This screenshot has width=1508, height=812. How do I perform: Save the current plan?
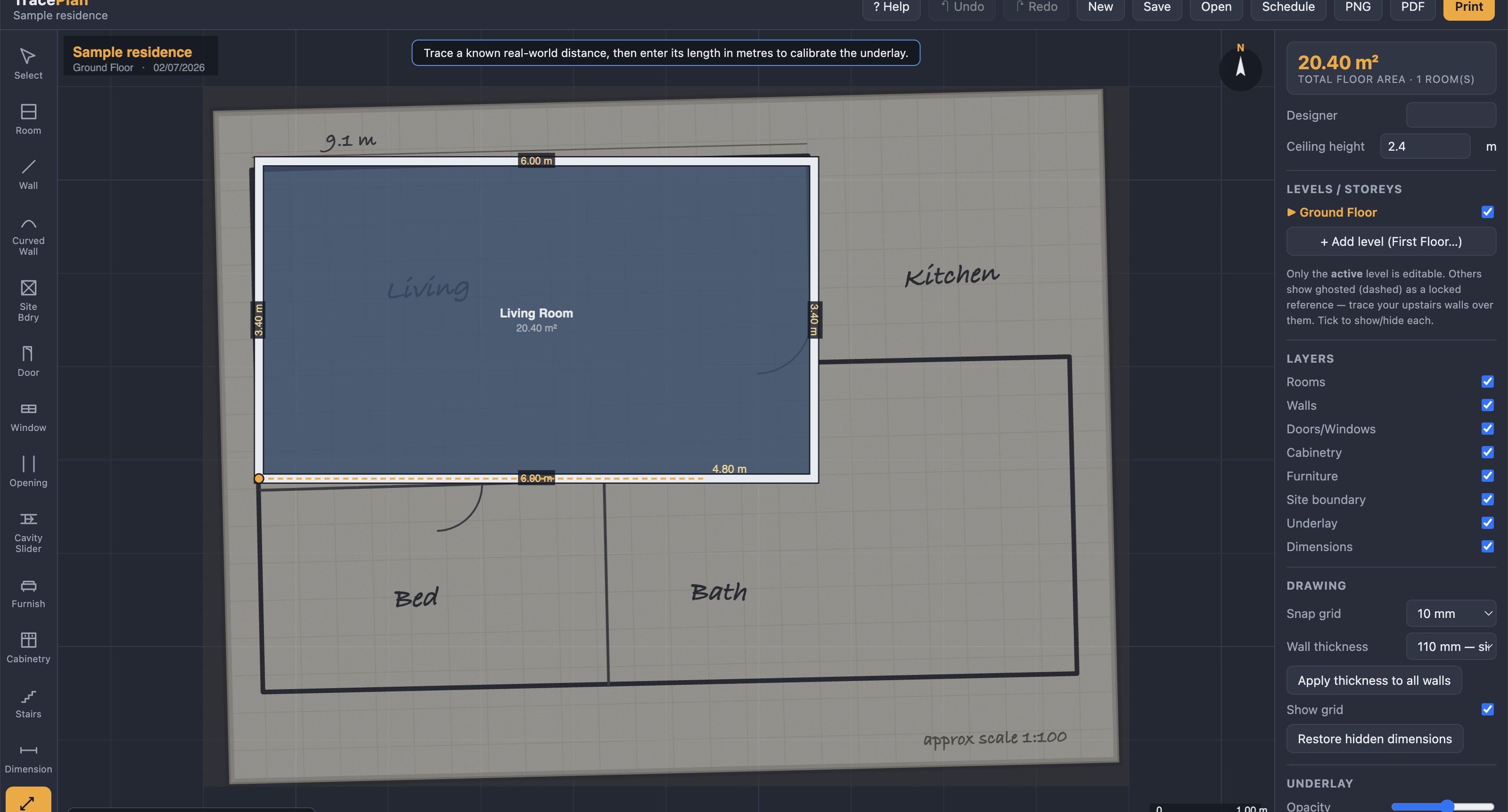[1157, 8]
